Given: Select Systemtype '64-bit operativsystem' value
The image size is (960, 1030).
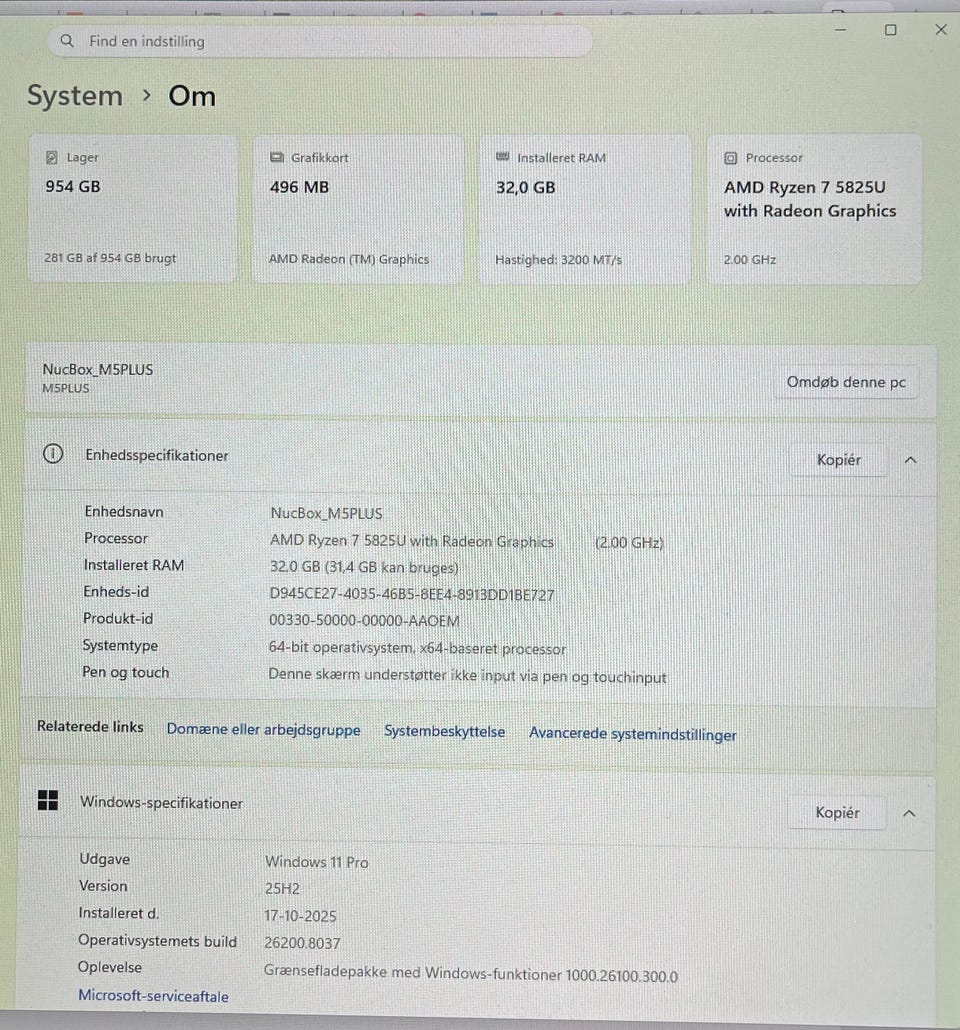Looking at the screenshot, I should pyautogui.click(x=417, y=648).
